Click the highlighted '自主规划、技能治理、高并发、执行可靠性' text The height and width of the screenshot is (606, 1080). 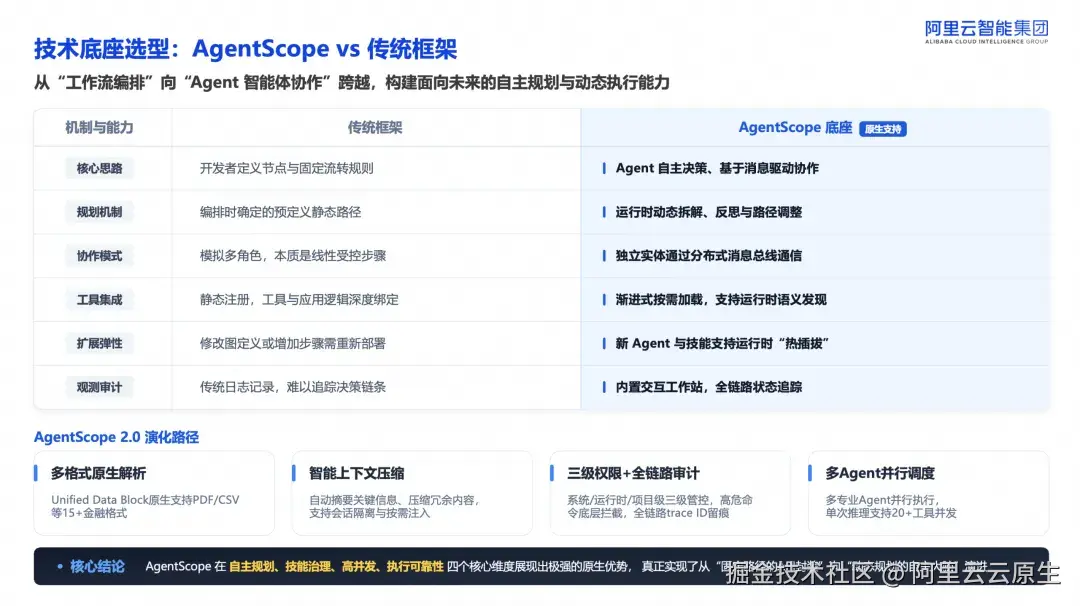pyautogui.click(x=336, y=567)
